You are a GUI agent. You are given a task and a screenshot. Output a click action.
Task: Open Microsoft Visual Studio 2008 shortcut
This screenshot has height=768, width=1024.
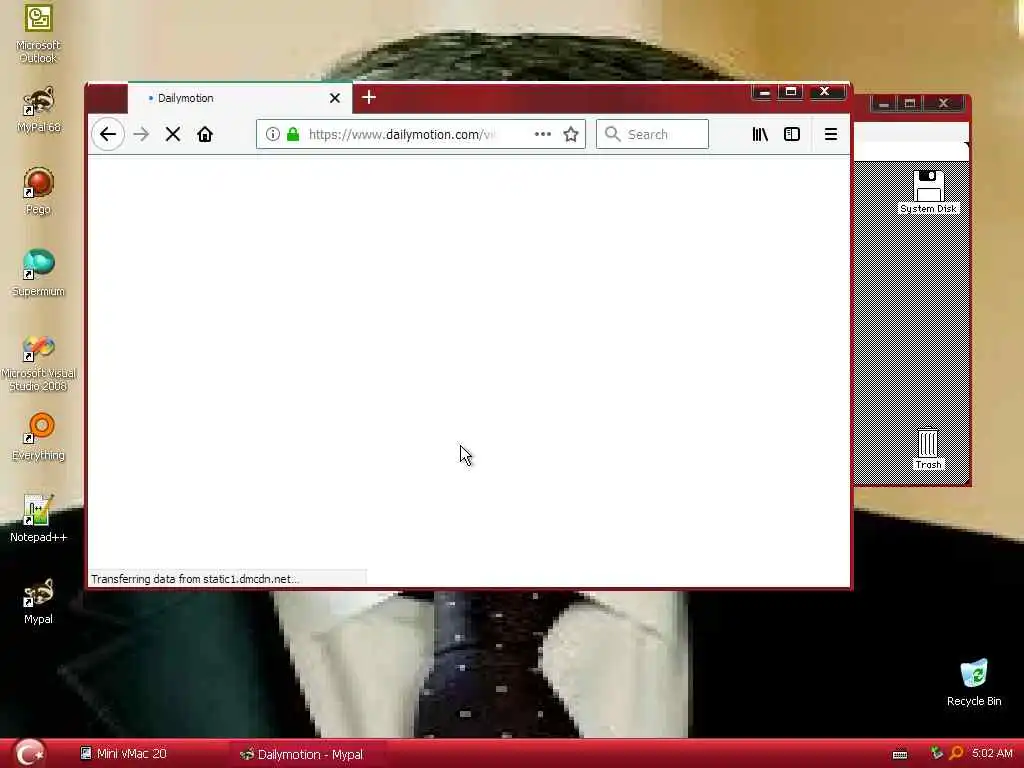(x=38, y=364)
